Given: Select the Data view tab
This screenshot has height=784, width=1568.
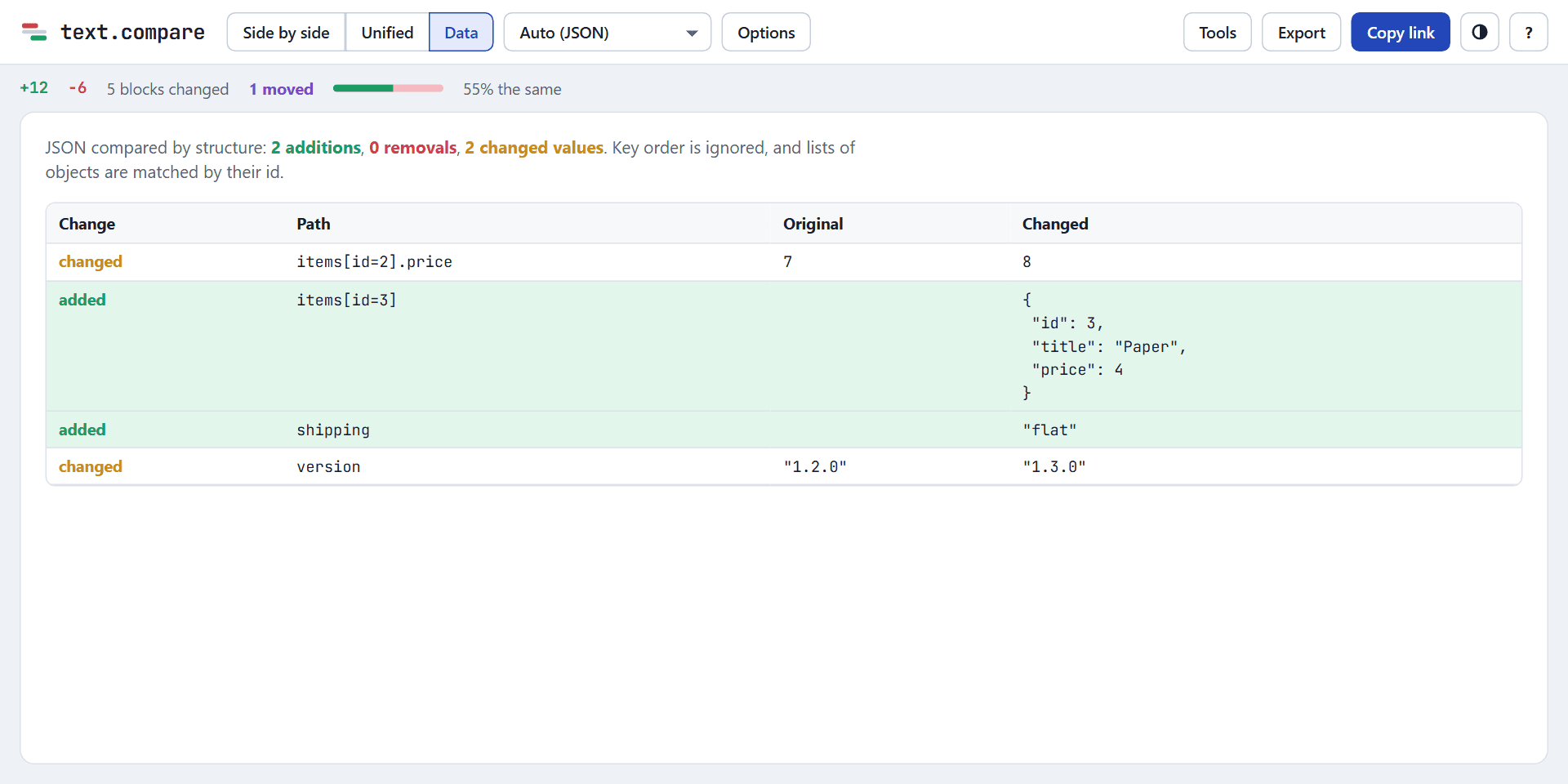Looking at the screenshot, I should point(461,32).
